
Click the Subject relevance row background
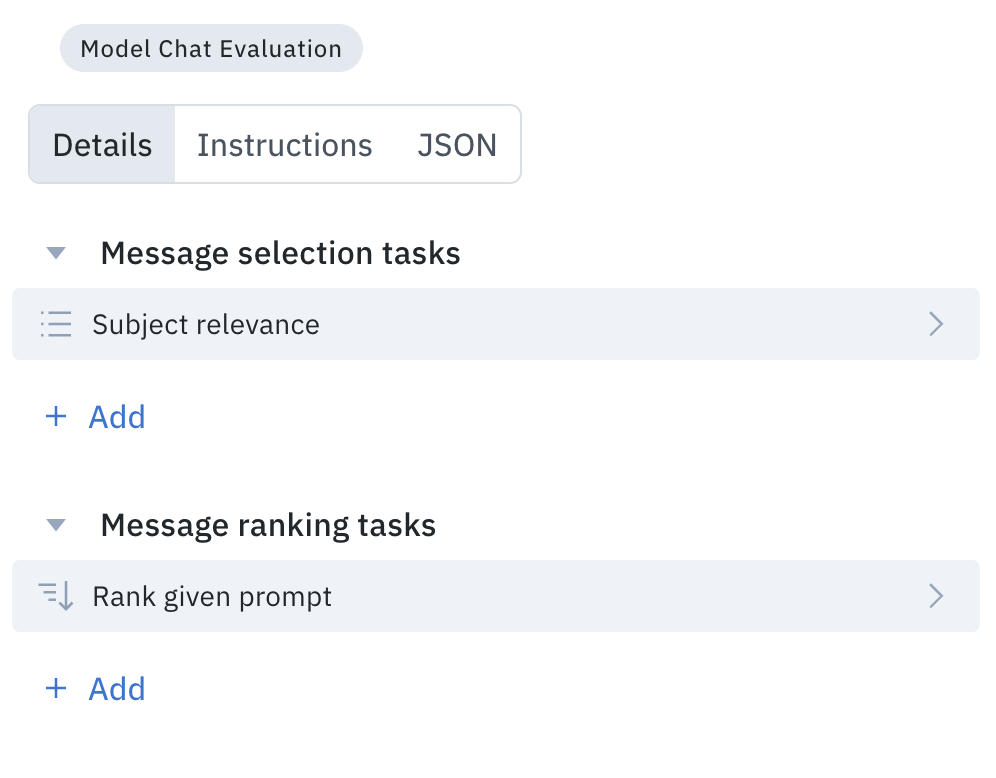pyautogui.click(x=495, y=324)
